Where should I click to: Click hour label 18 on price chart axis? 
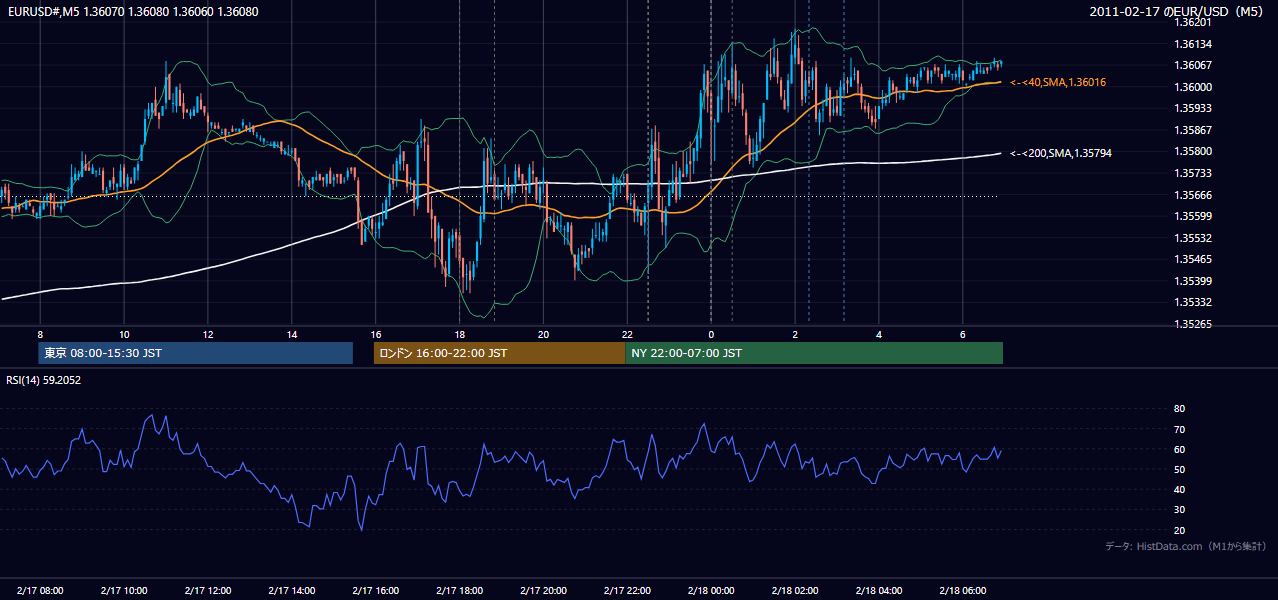click(x=460, y=334)
